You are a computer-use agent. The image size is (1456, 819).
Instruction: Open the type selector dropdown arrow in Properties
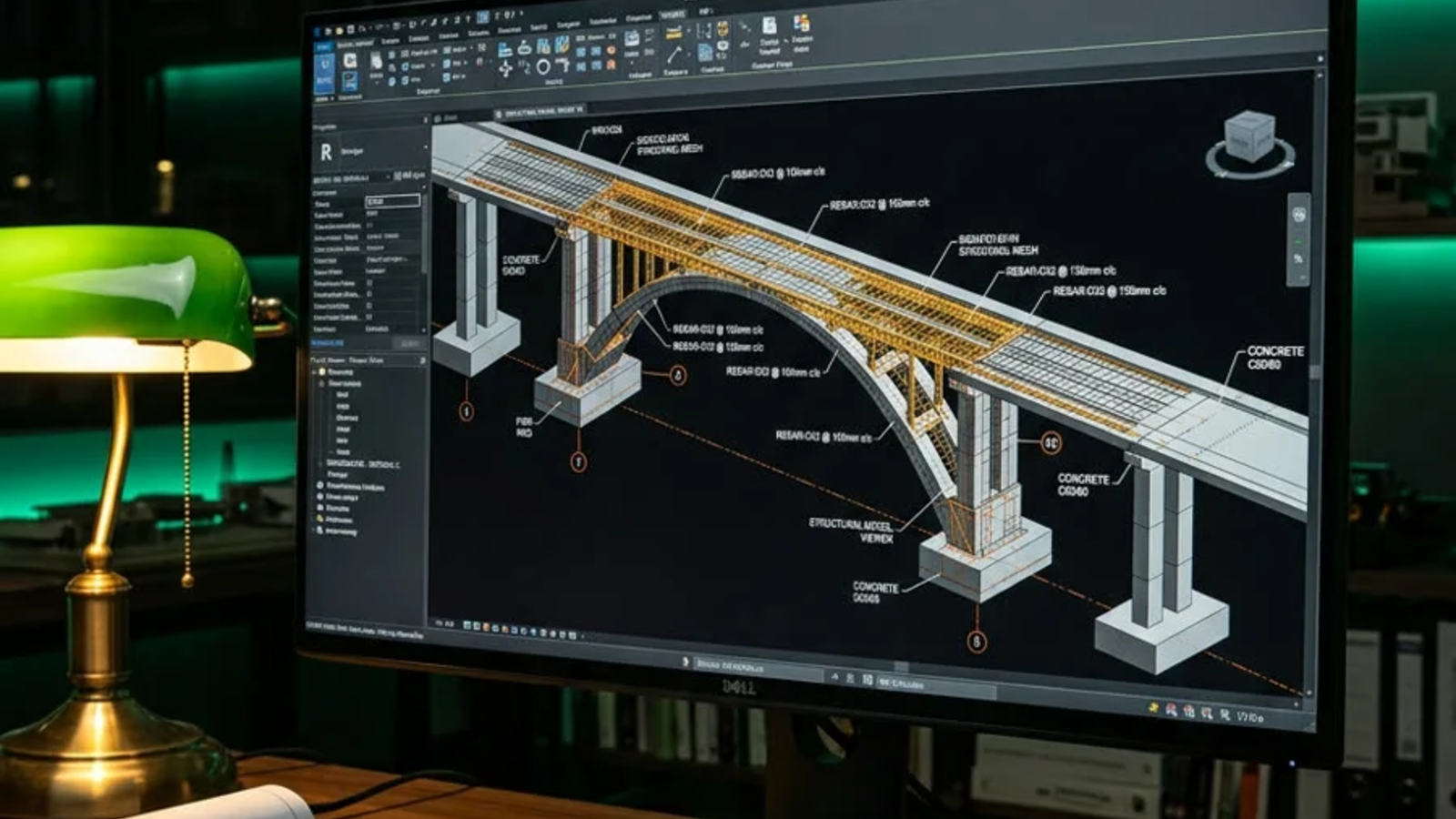426,147
